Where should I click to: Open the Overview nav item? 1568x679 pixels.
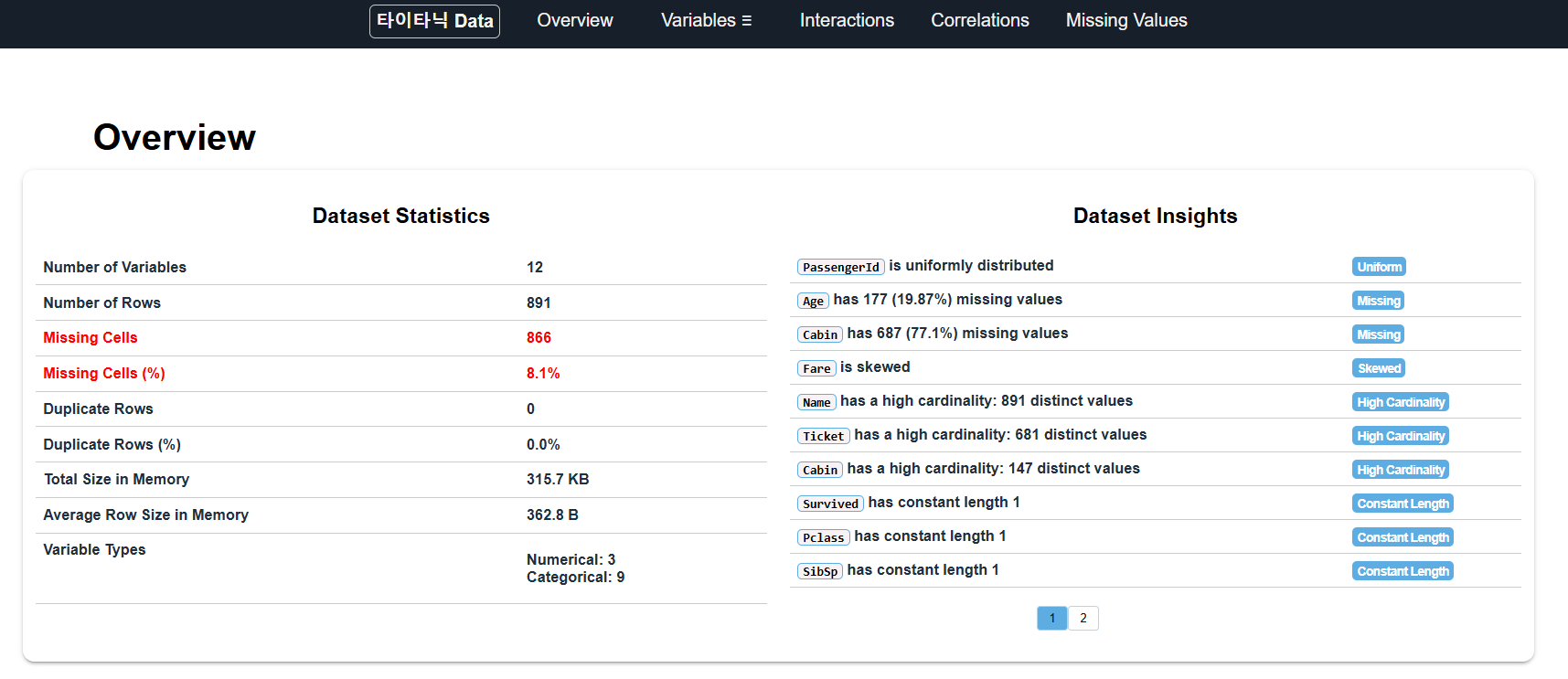[x=574, y=20]
